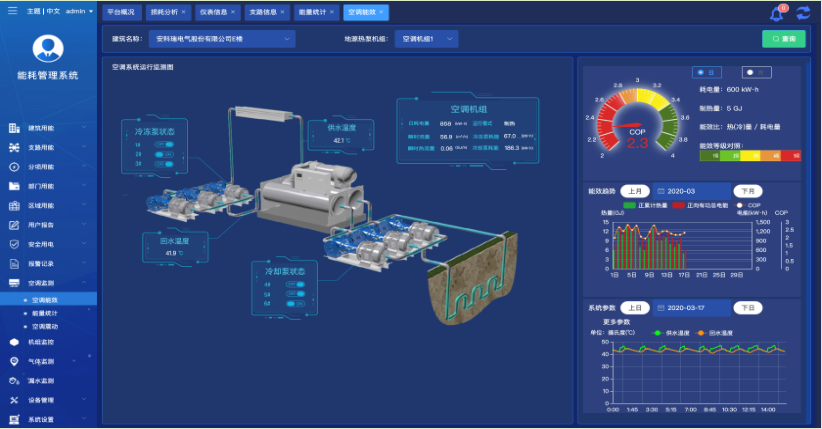Click the 安全用电 shield icon
822x429 pixels.
pos(14,243)
